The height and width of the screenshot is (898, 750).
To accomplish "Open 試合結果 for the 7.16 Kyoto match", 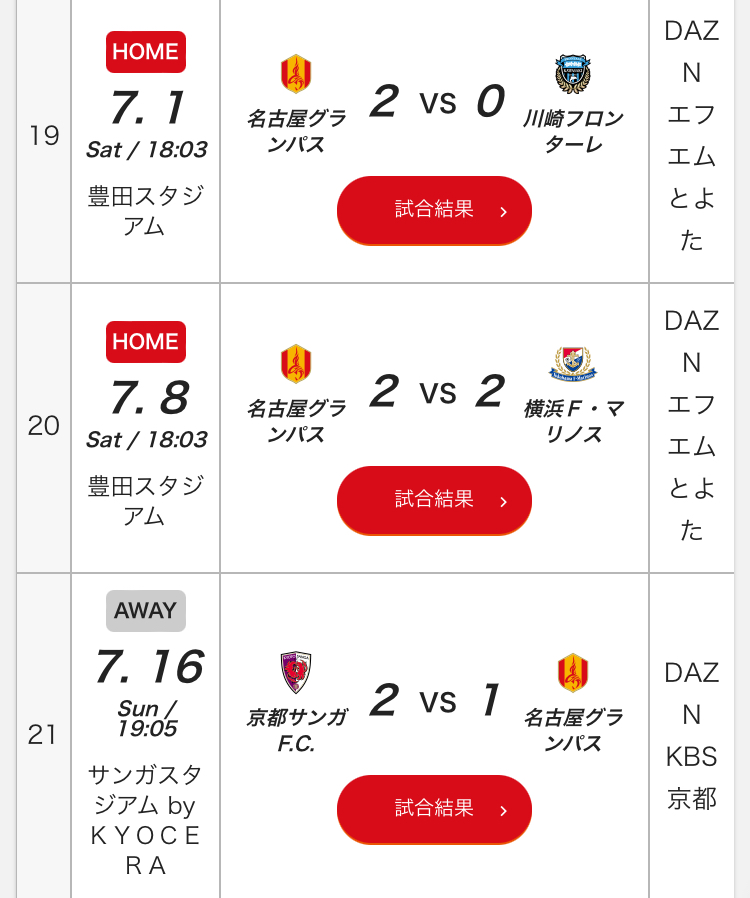I will 434,809.
